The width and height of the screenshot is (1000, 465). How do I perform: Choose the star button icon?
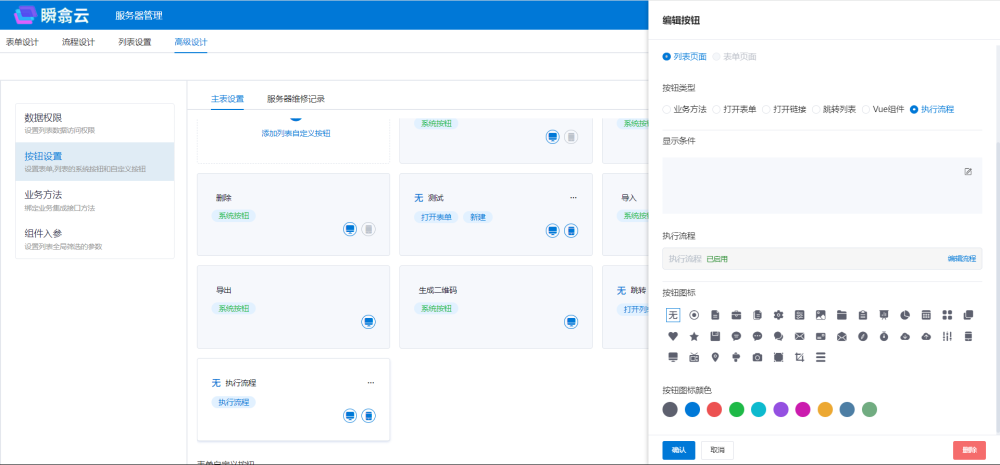pos(694,336)
